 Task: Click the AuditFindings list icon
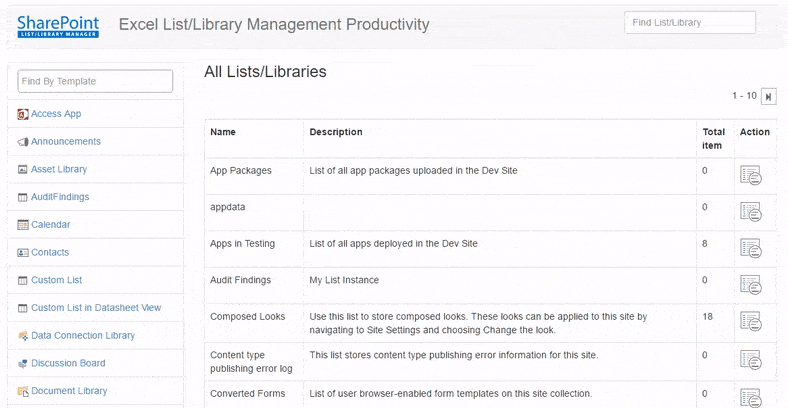pyautogui.click(x=23, y=197)
